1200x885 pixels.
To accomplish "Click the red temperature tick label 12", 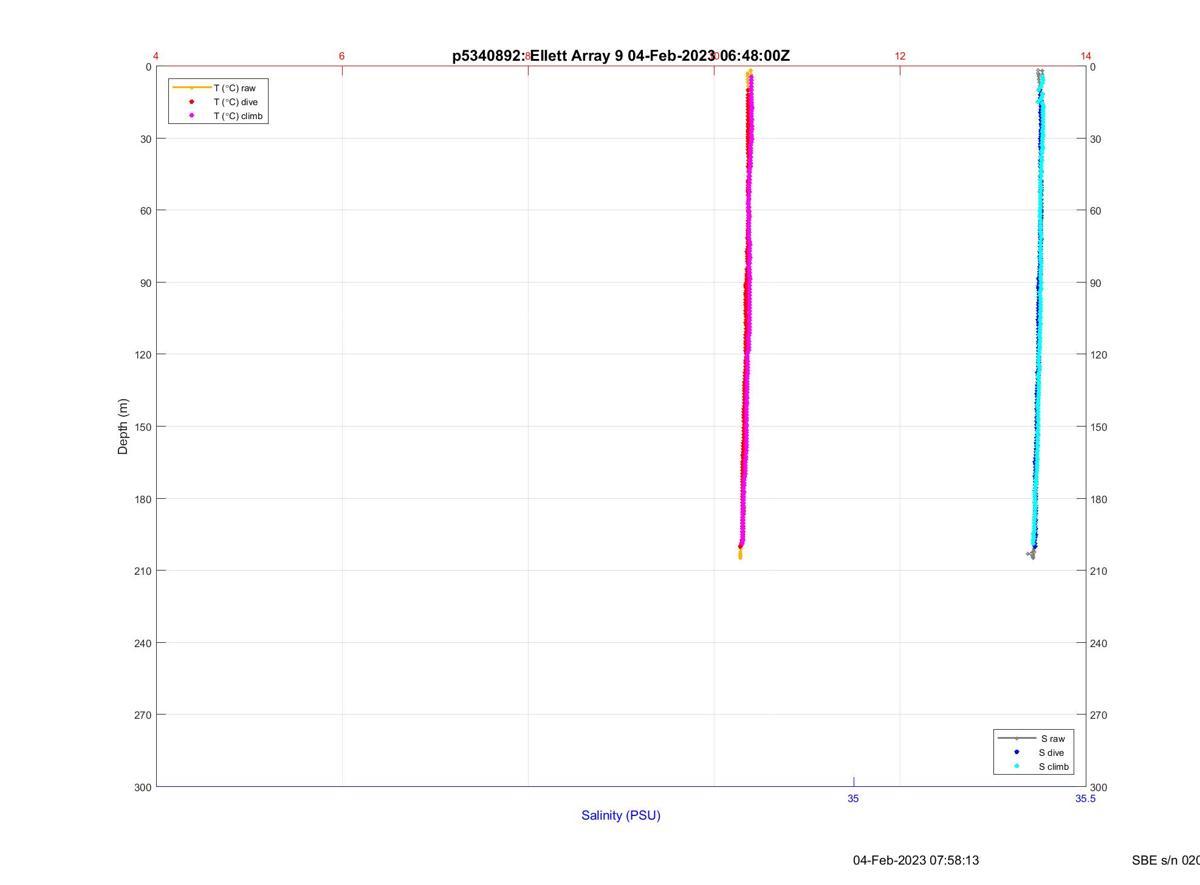I will pyautogui.click(x=900, y=56).
